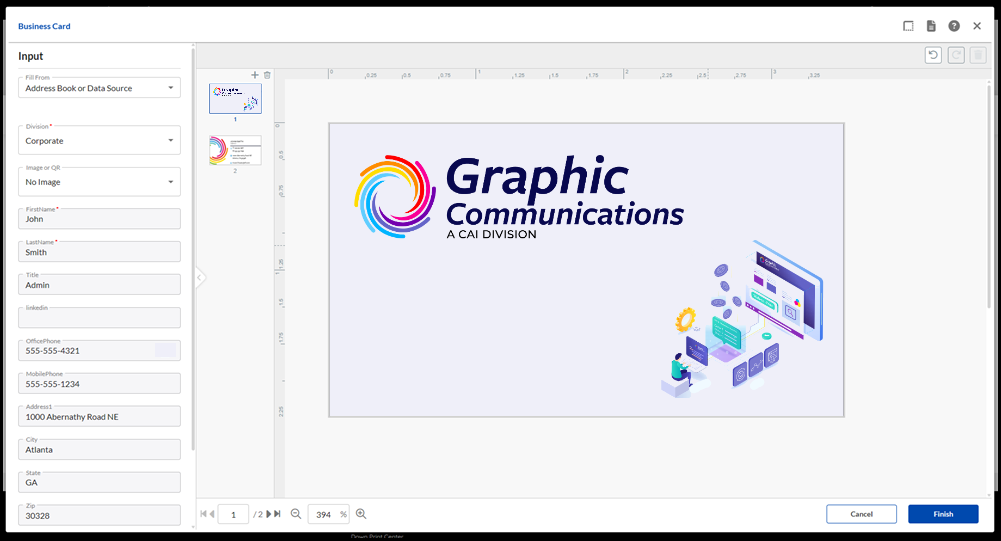
Task: Zoom out with the magnifier minus icon
Action: click(x=296, y=514)
